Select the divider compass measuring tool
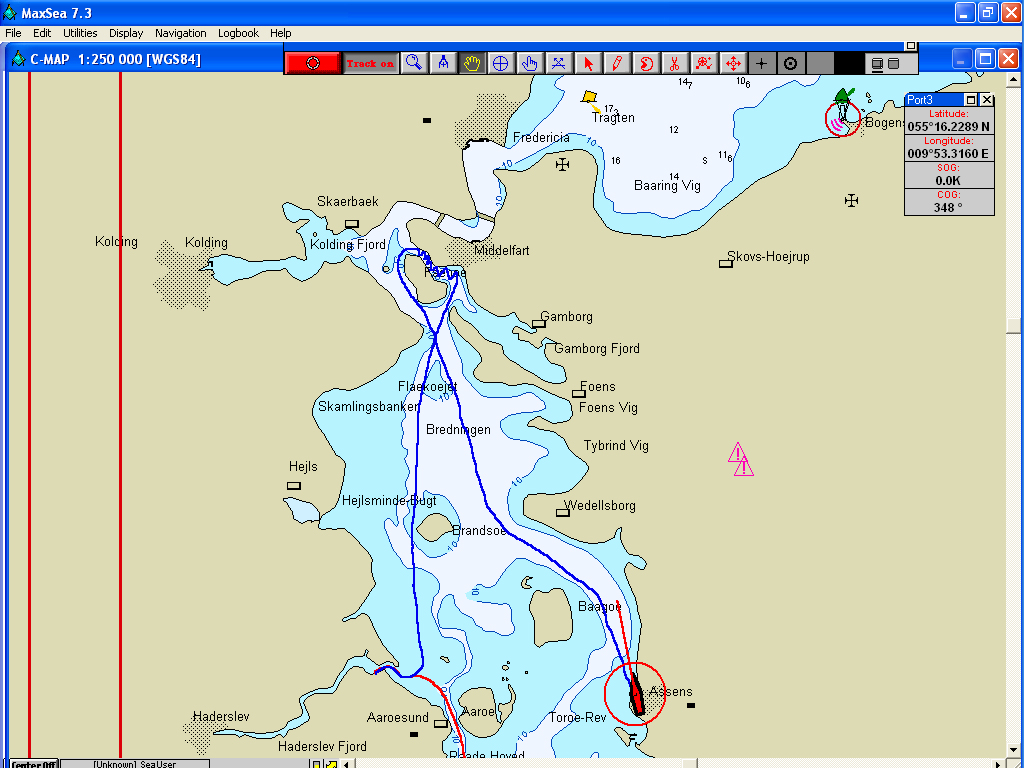Screen dimensions: 1024x768 pyautogui.click(x=443, y=63)
